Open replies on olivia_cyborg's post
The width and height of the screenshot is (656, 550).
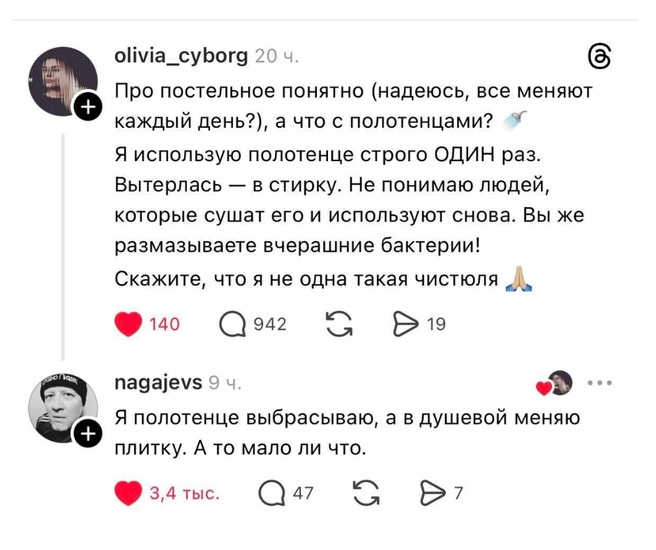click(x=234, y=324)
